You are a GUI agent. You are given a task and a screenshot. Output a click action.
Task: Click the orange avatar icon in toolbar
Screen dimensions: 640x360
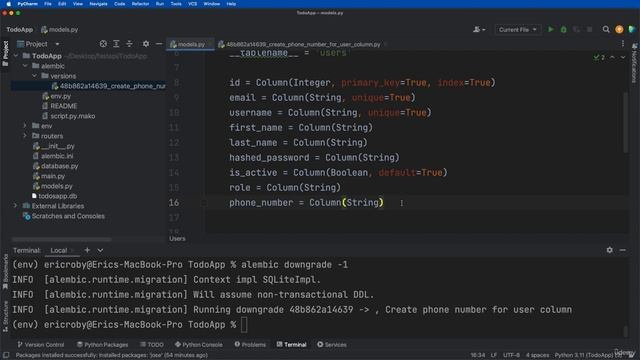[x=619, y=29]
